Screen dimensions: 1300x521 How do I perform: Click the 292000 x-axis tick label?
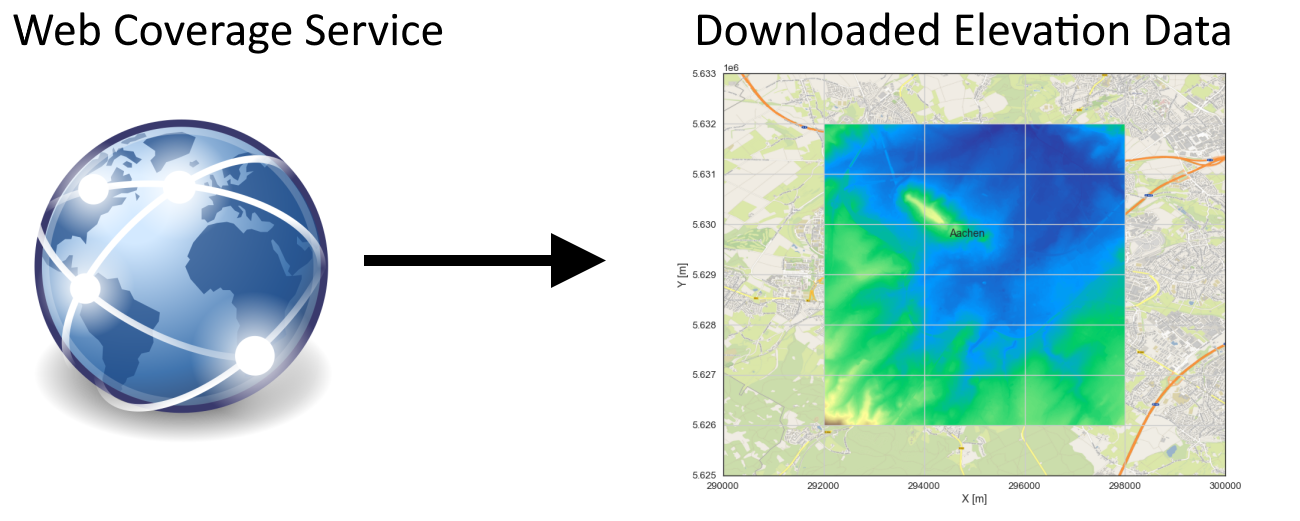824,486
